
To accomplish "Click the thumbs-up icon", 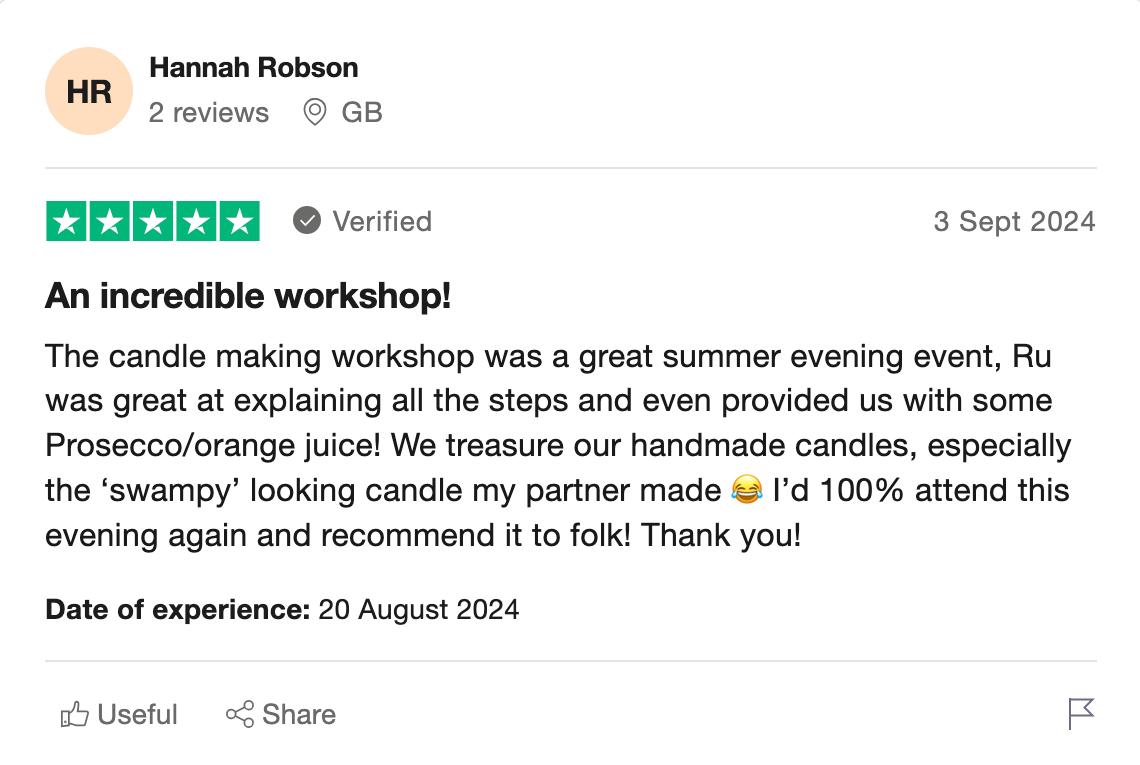I will [x=75, y=715].
